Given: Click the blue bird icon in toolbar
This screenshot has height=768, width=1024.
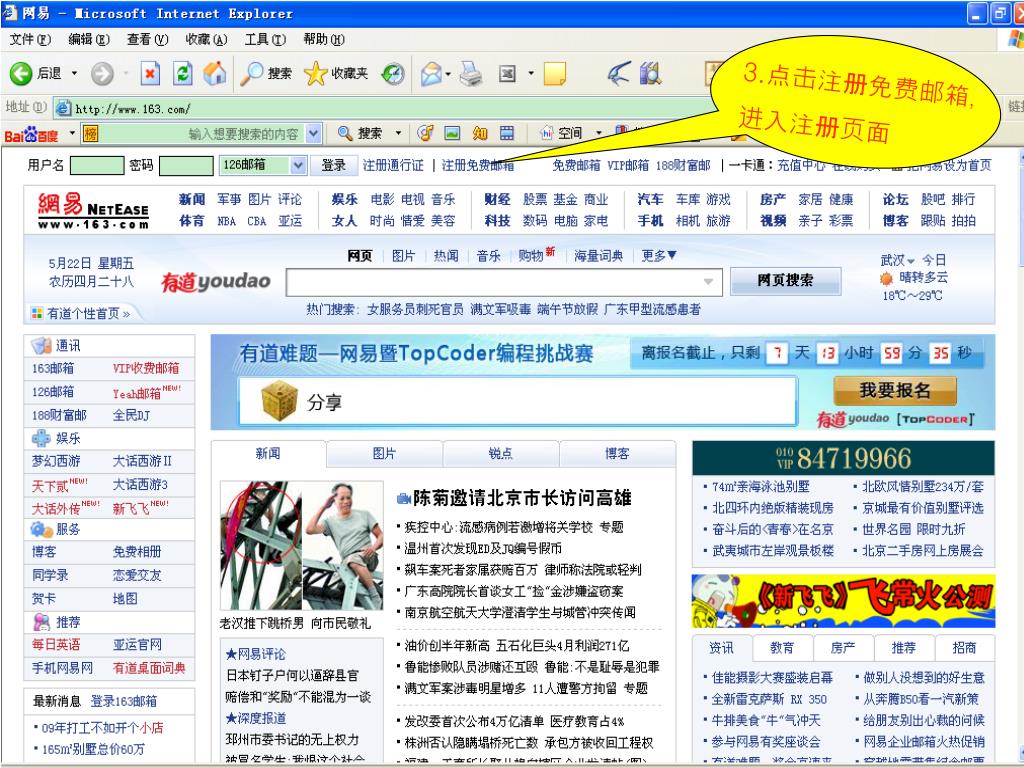Looking at the screenshot, I should point(618,74).
